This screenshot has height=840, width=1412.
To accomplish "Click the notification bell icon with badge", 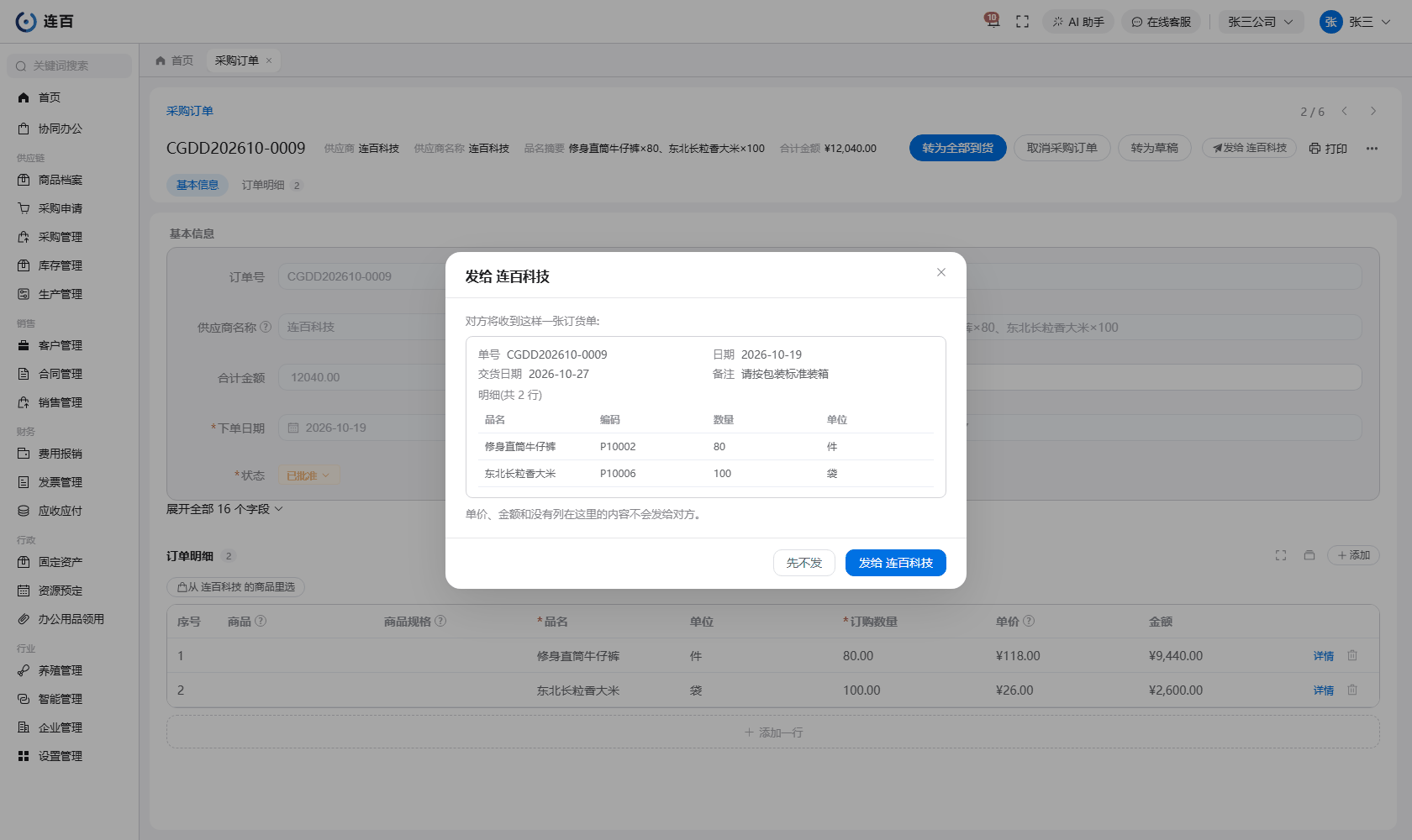I will pos(993,21).
